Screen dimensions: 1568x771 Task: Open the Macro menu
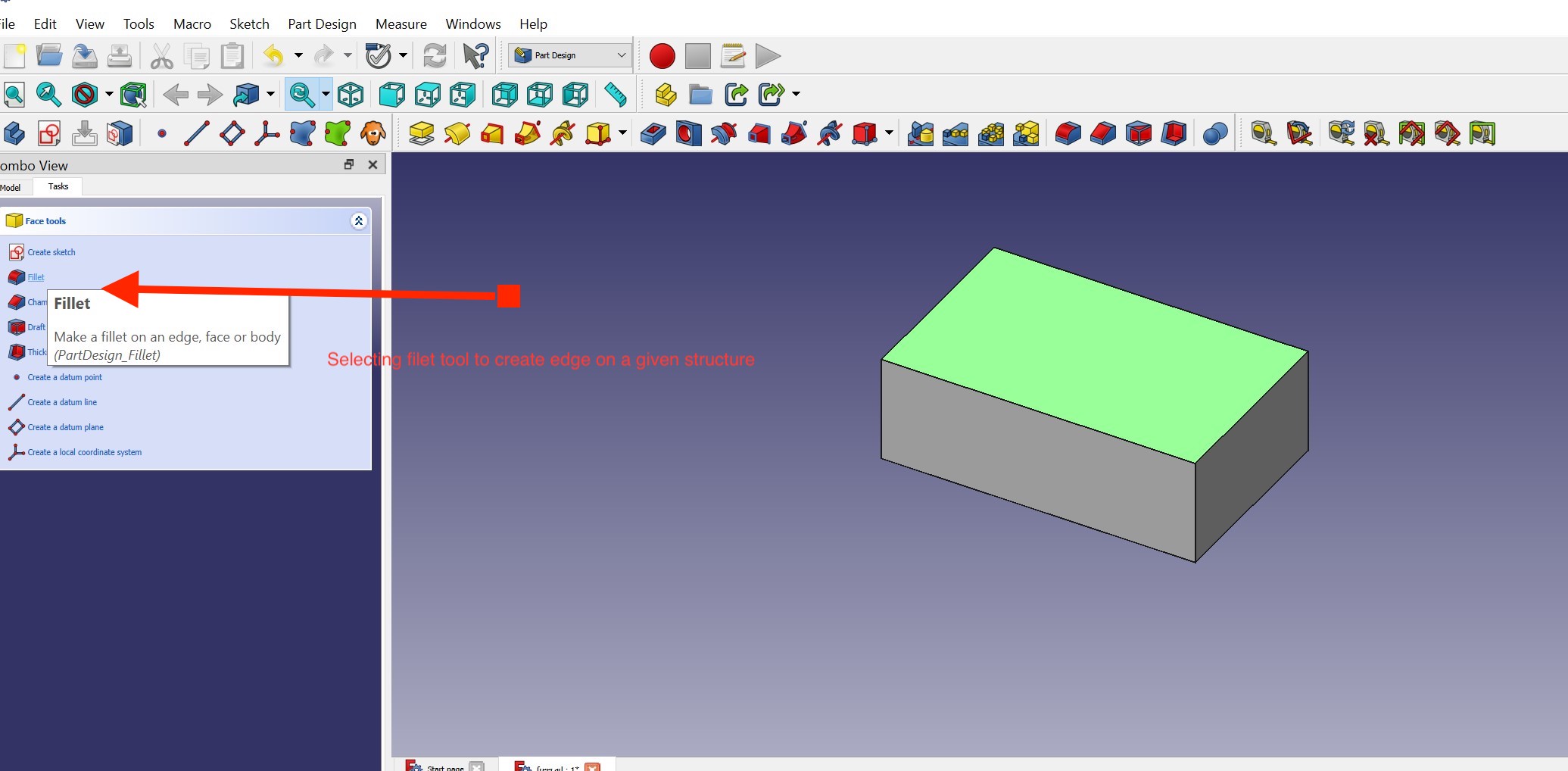coord(192,23)
